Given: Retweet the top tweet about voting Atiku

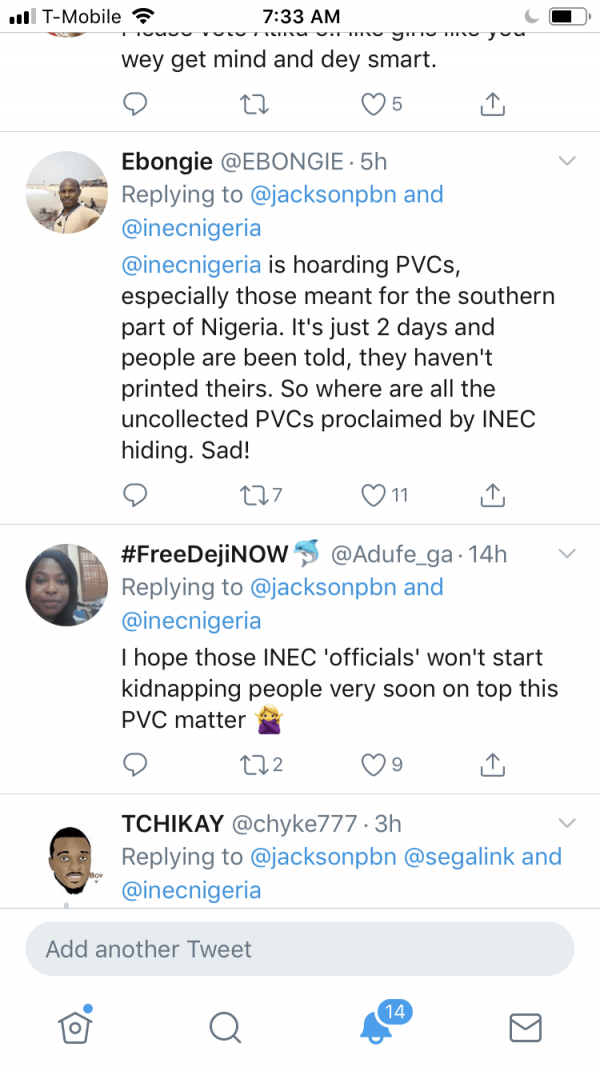Looking at the screenshot, I should click(x=254, y=104).
